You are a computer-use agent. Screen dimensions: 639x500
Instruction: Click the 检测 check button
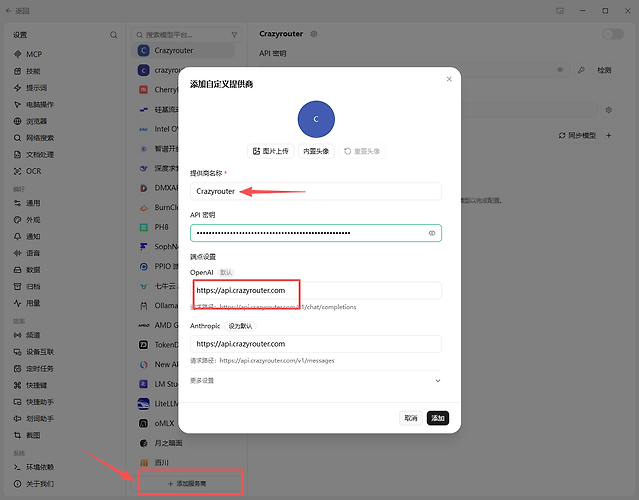point(604,70)
